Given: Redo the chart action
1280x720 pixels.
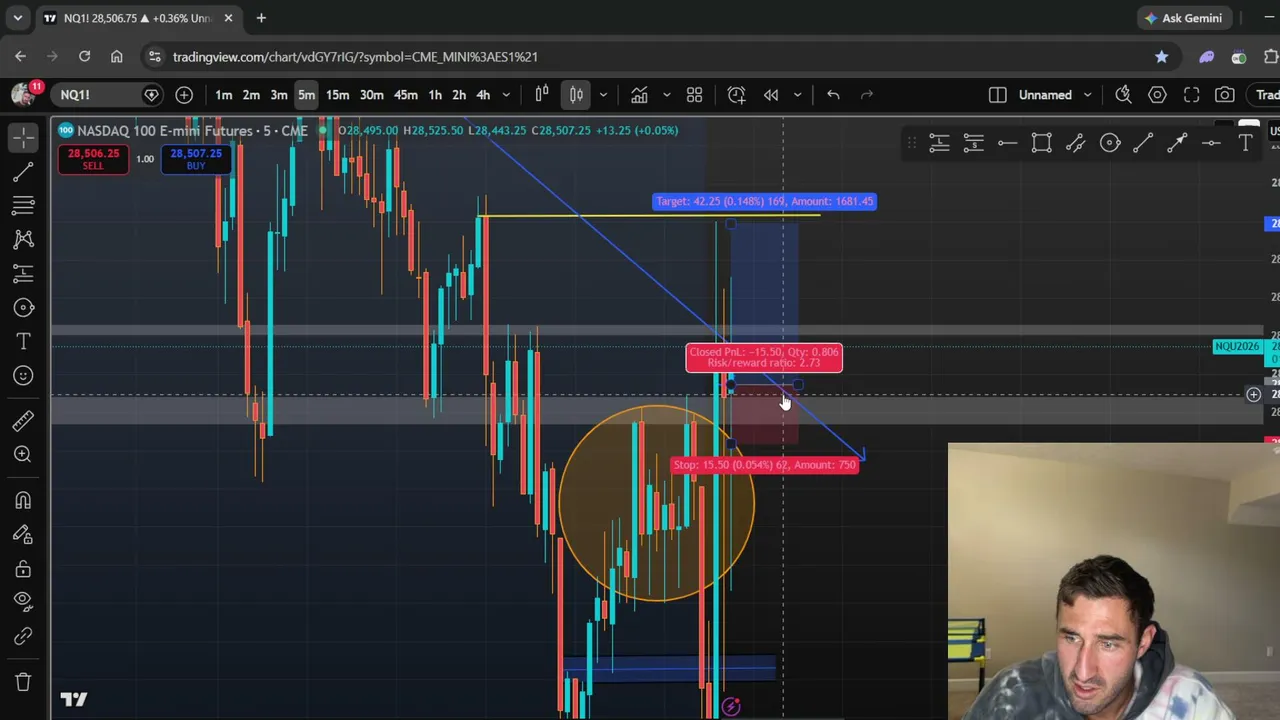Looking at the screenshot, I should [x=867, y=95].
